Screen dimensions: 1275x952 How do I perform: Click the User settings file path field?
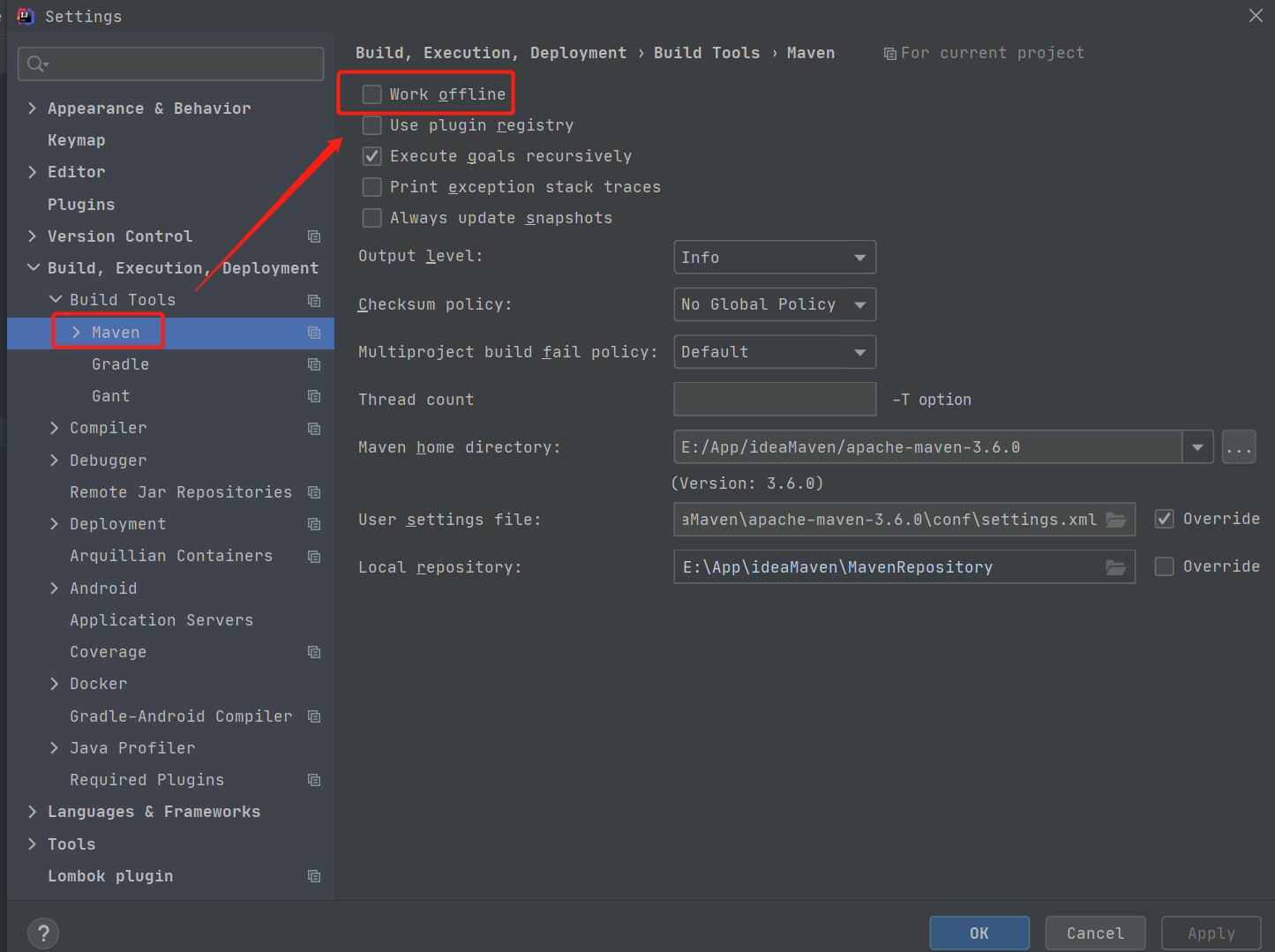(x=904, y=520)
